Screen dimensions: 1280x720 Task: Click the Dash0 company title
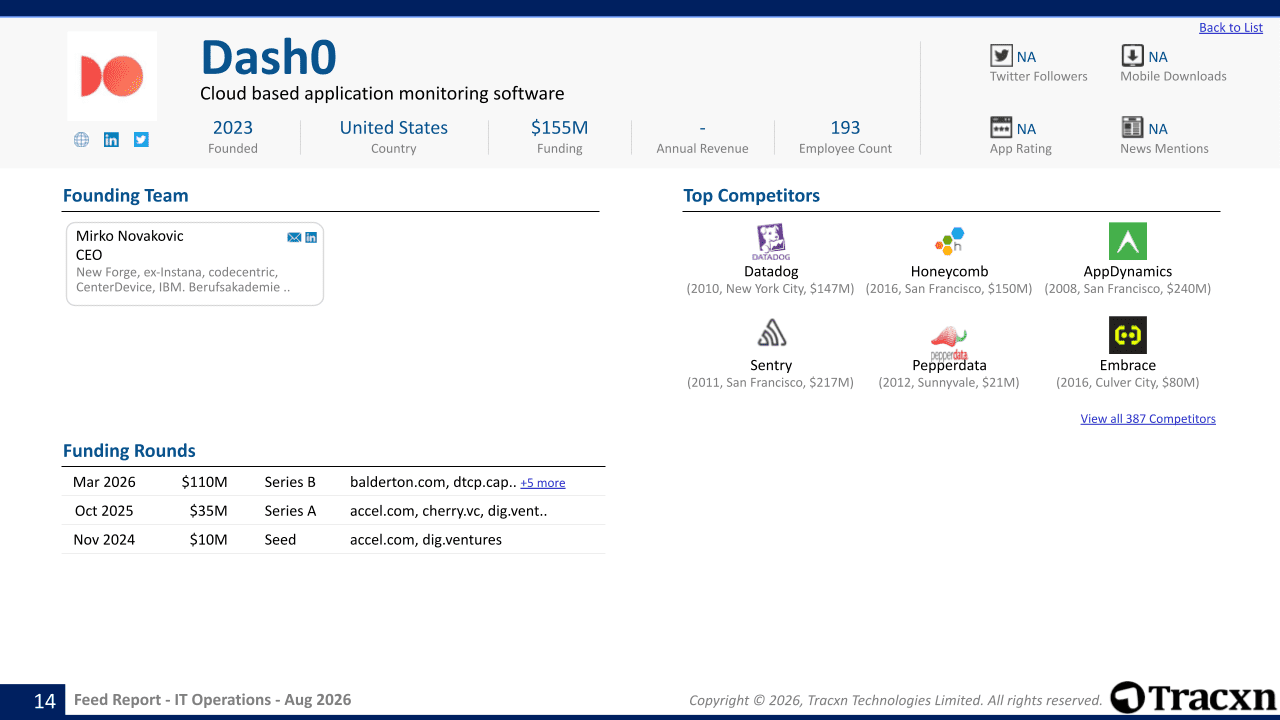pyautogui.click(x=268, y=57)
